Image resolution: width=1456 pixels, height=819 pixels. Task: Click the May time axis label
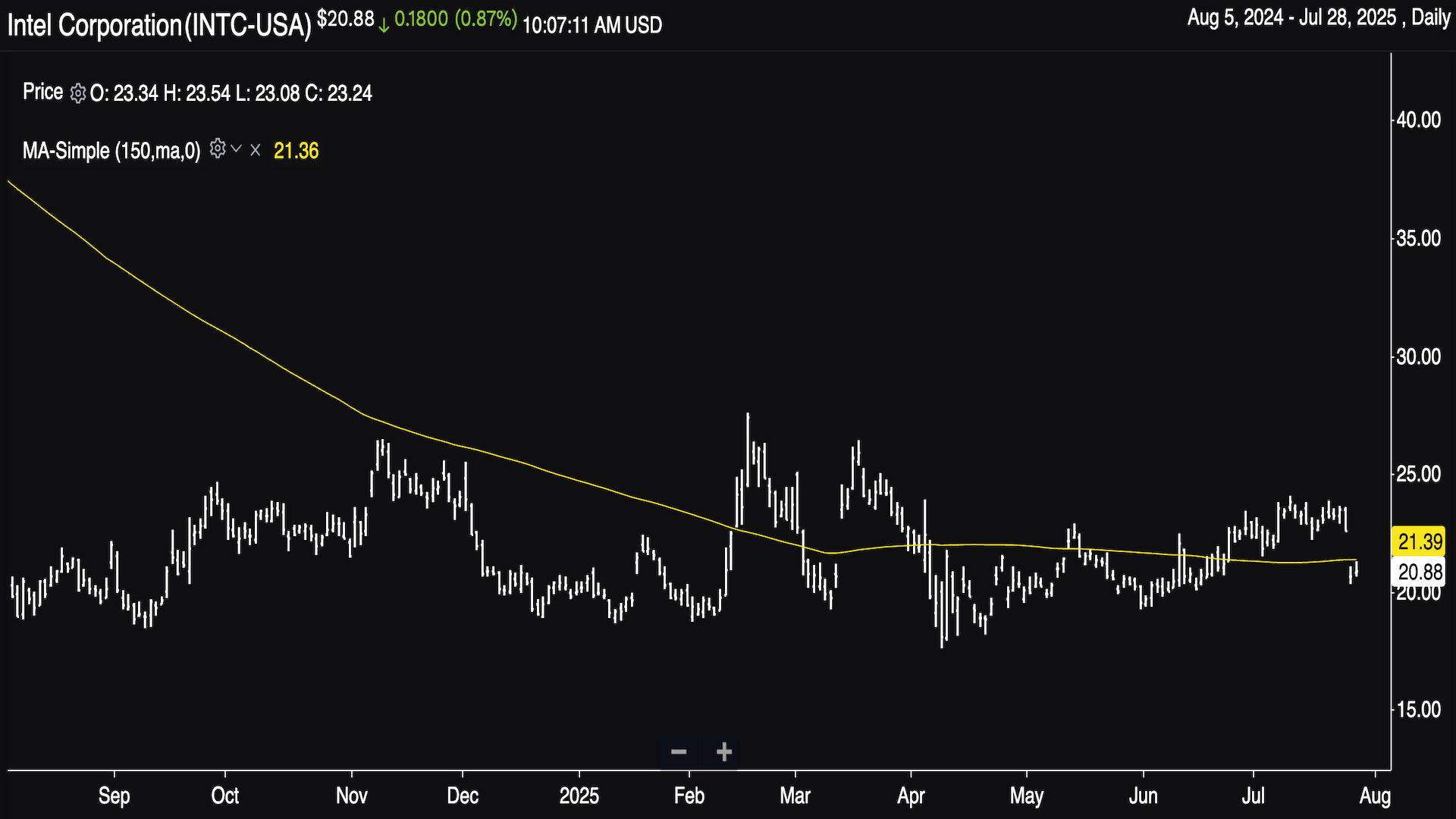click(x=1027, y=795)
